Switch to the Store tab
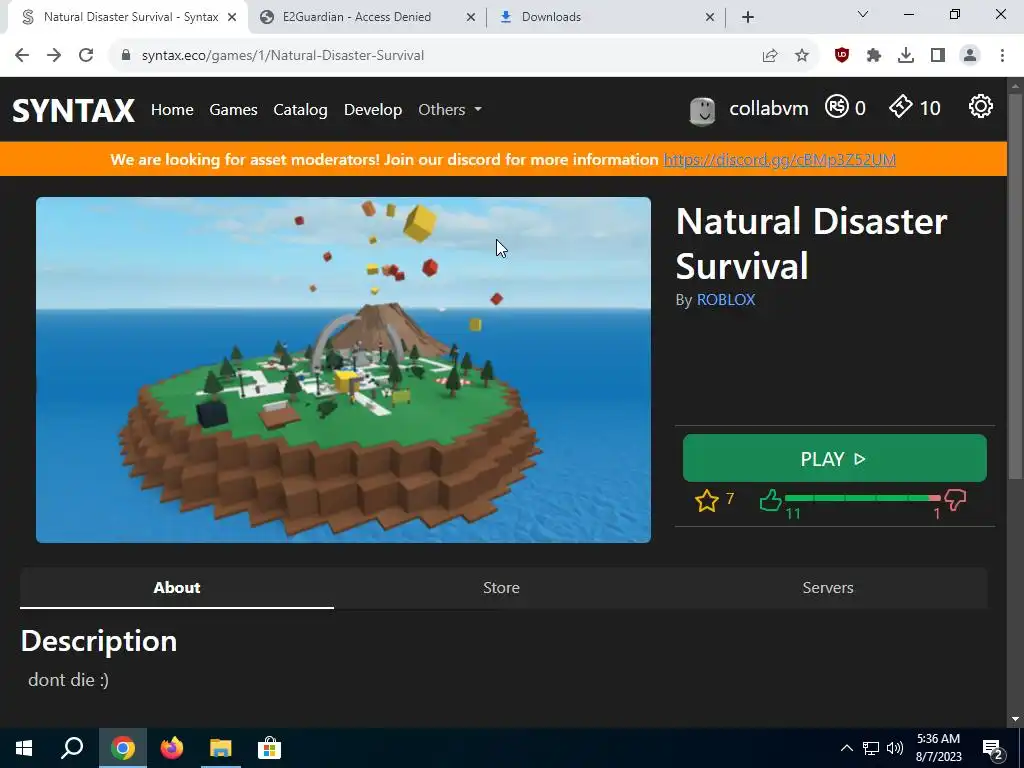 (502, 588)
